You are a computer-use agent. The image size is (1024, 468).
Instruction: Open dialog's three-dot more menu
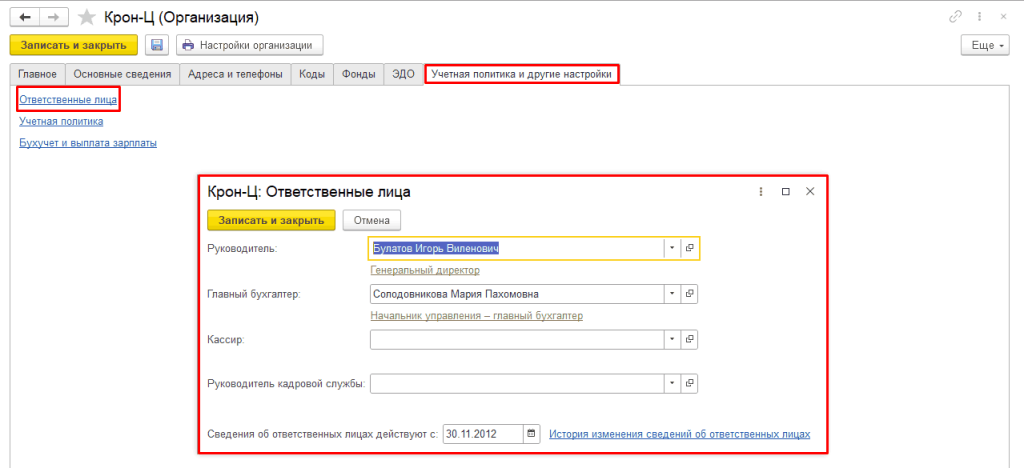pyautogui.click(x=760, y=191)
